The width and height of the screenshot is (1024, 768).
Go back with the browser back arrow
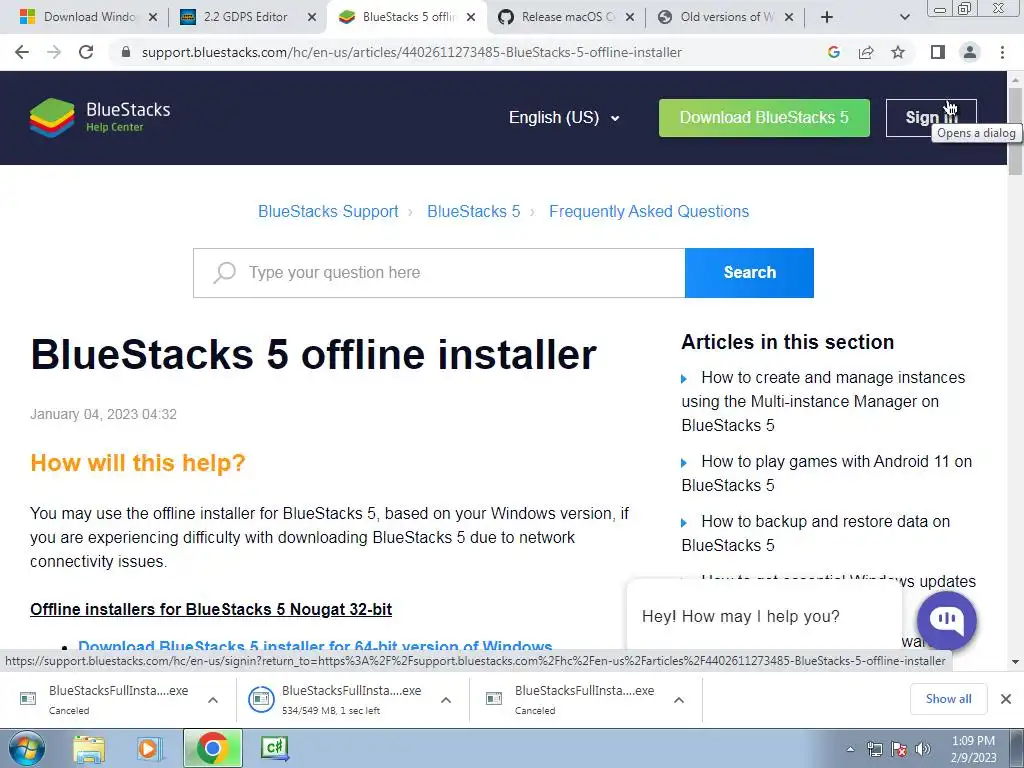22,52
